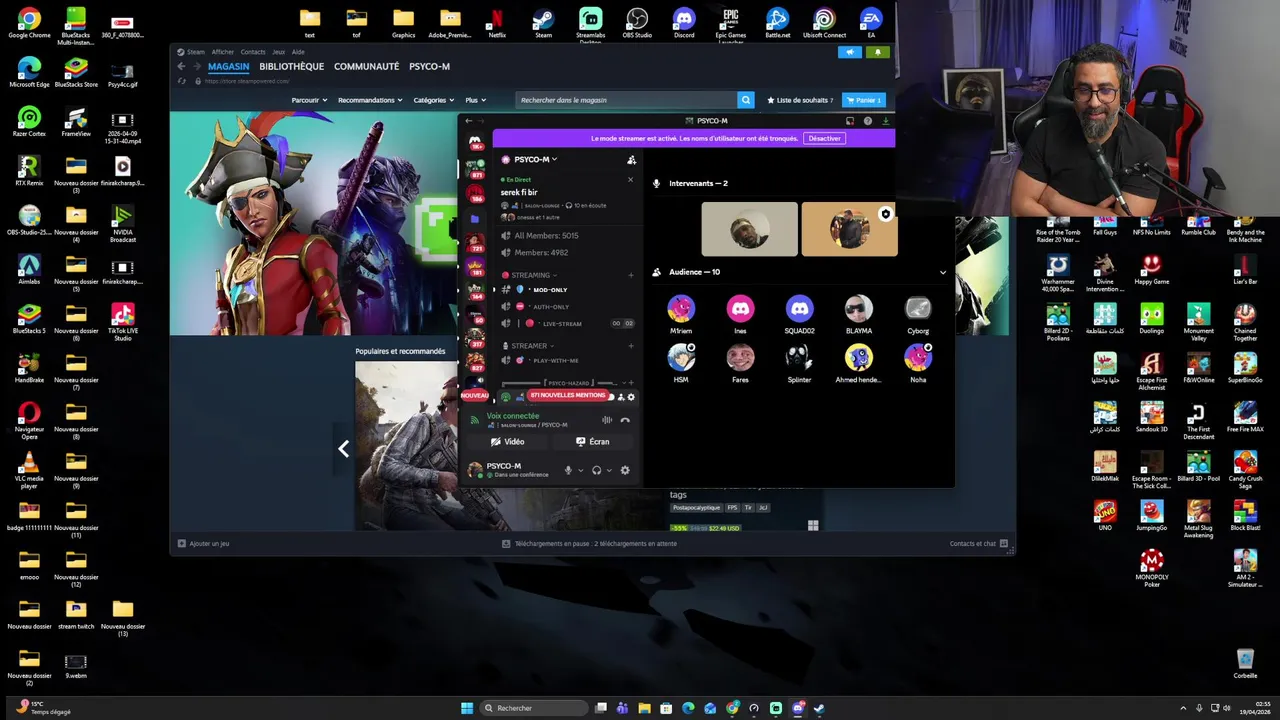Add a channel to STREAMER category
Screen dimensions: 1280x720
point(630,346)
